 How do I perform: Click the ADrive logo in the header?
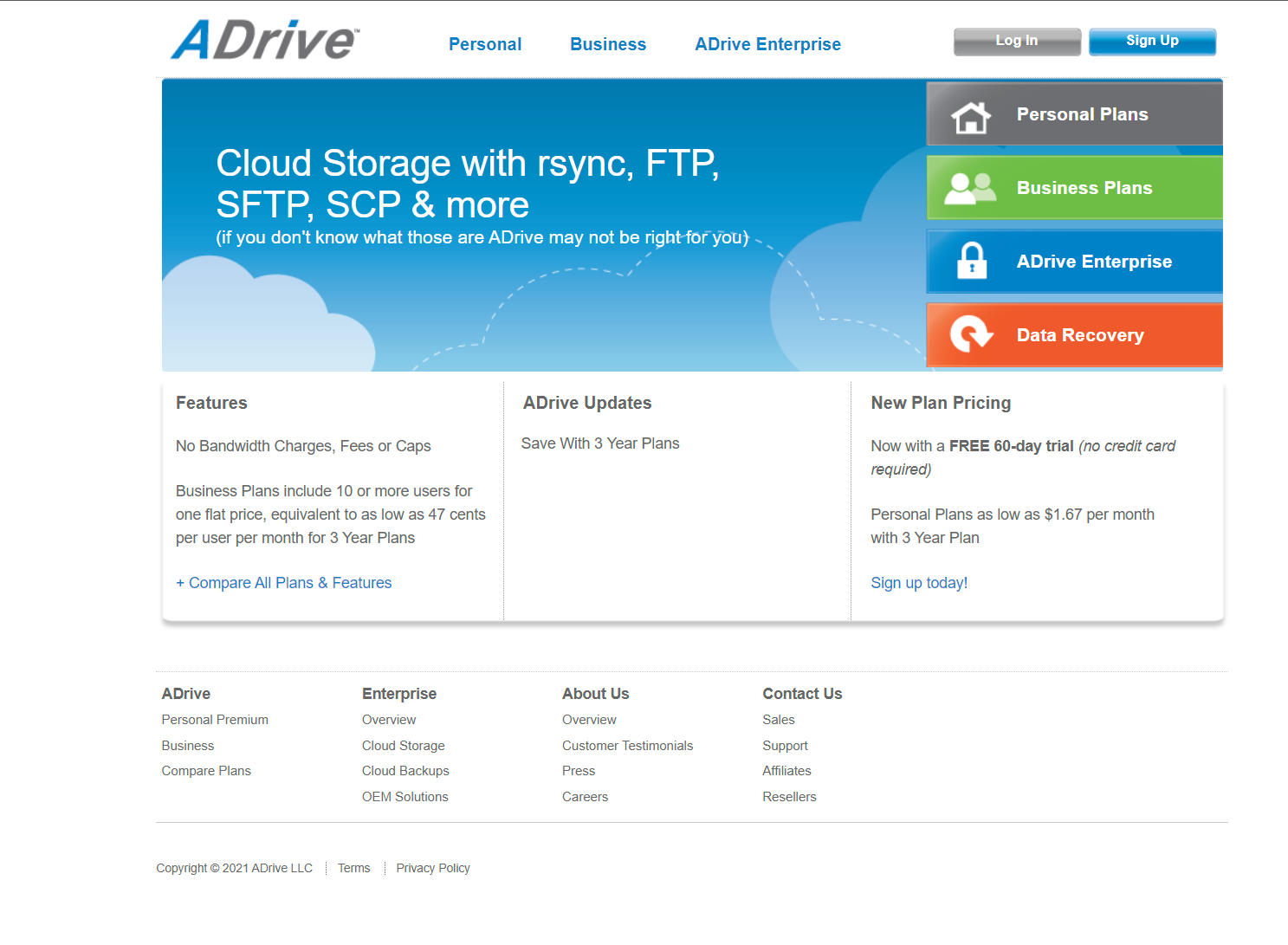(x=265, y=41)
